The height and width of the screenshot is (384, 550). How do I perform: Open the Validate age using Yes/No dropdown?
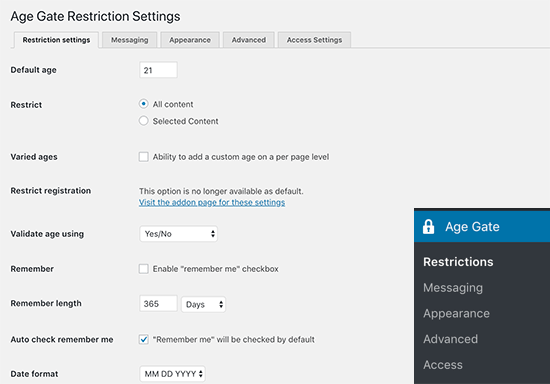[x=179, y=234]
